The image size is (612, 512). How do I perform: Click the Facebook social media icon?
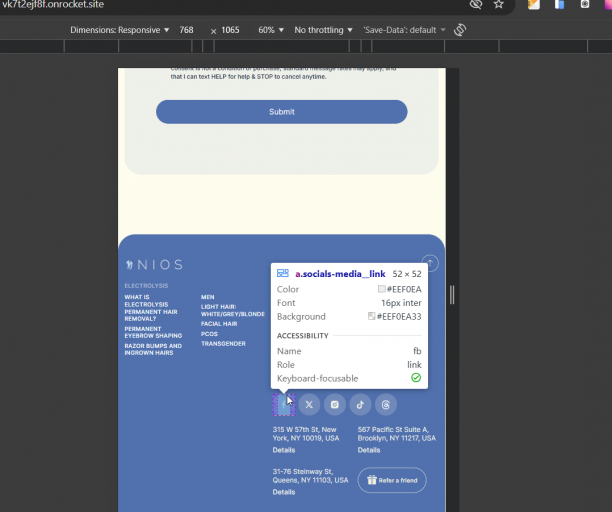284,405
